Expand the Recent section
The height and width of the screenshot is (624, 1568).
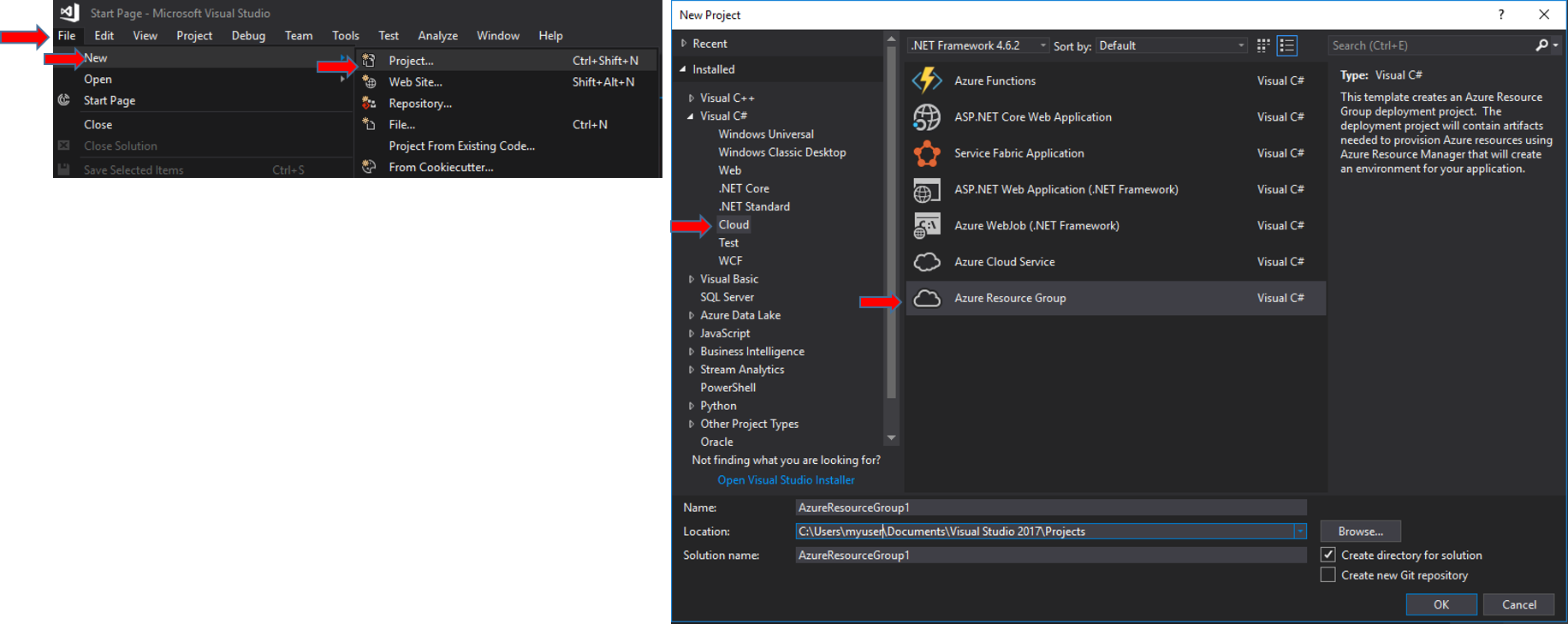pos(684,43)
